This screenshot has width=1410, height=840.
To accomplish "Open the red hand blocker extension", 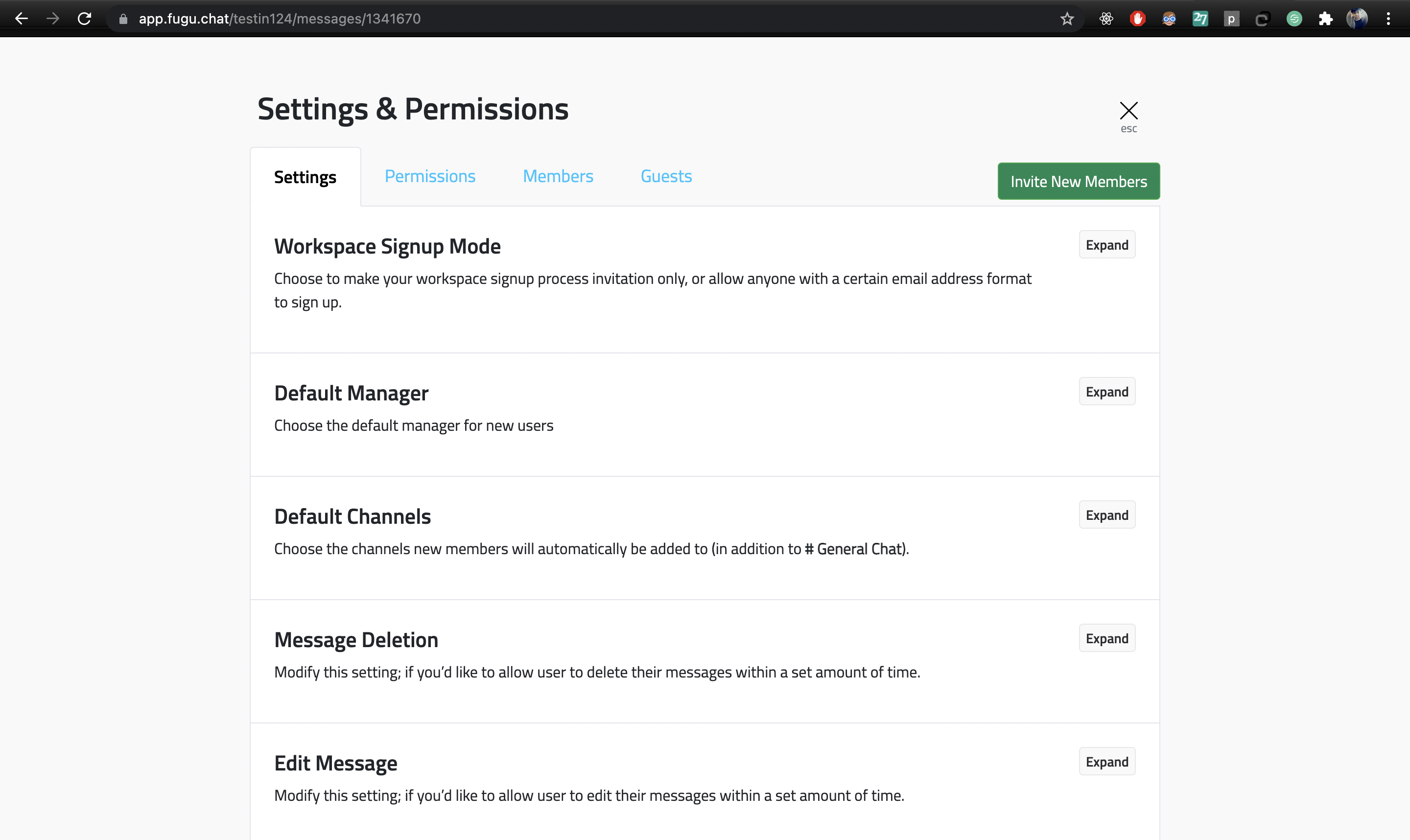I will (1138, 19).
